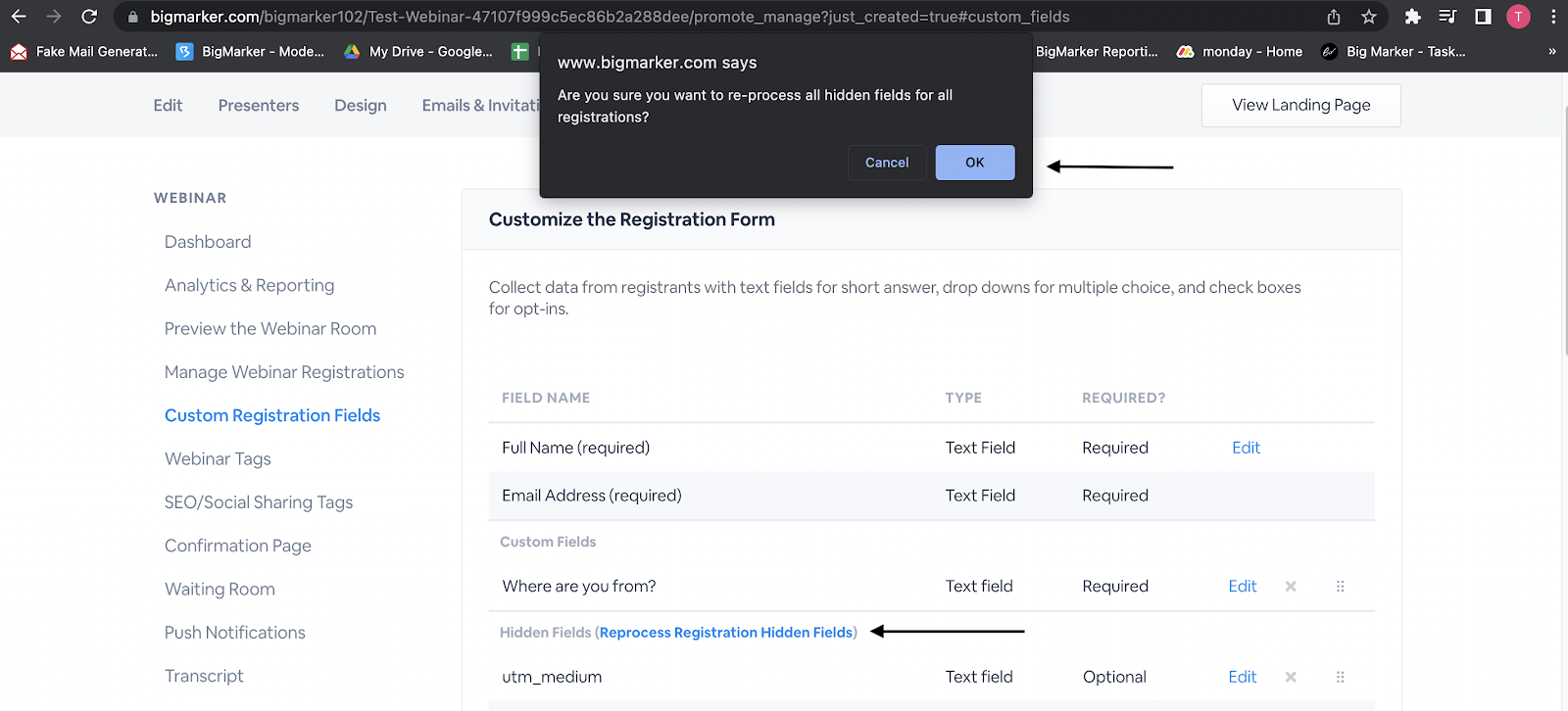Click the drag handle for utm_medium field

1340,677
